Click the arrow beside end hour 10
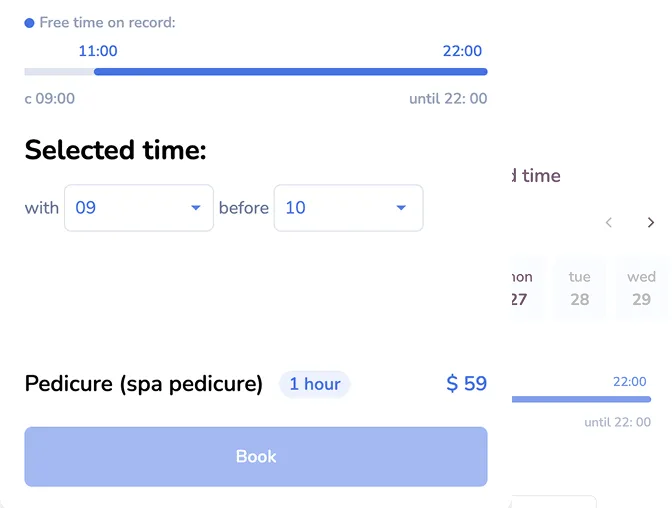 (x=401, y=208)
